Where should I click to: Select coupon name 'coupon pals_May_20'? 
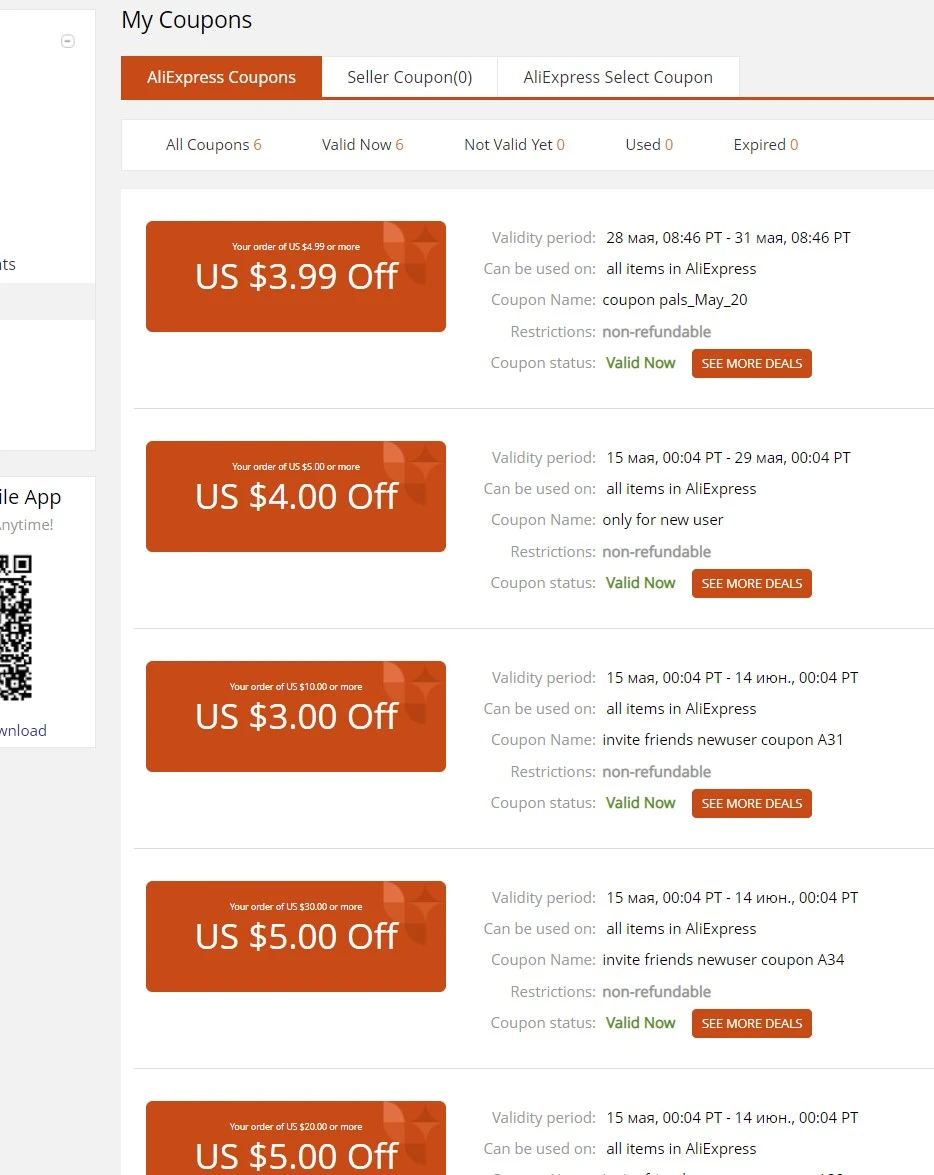pyautogui.click(x=675, y=300)
